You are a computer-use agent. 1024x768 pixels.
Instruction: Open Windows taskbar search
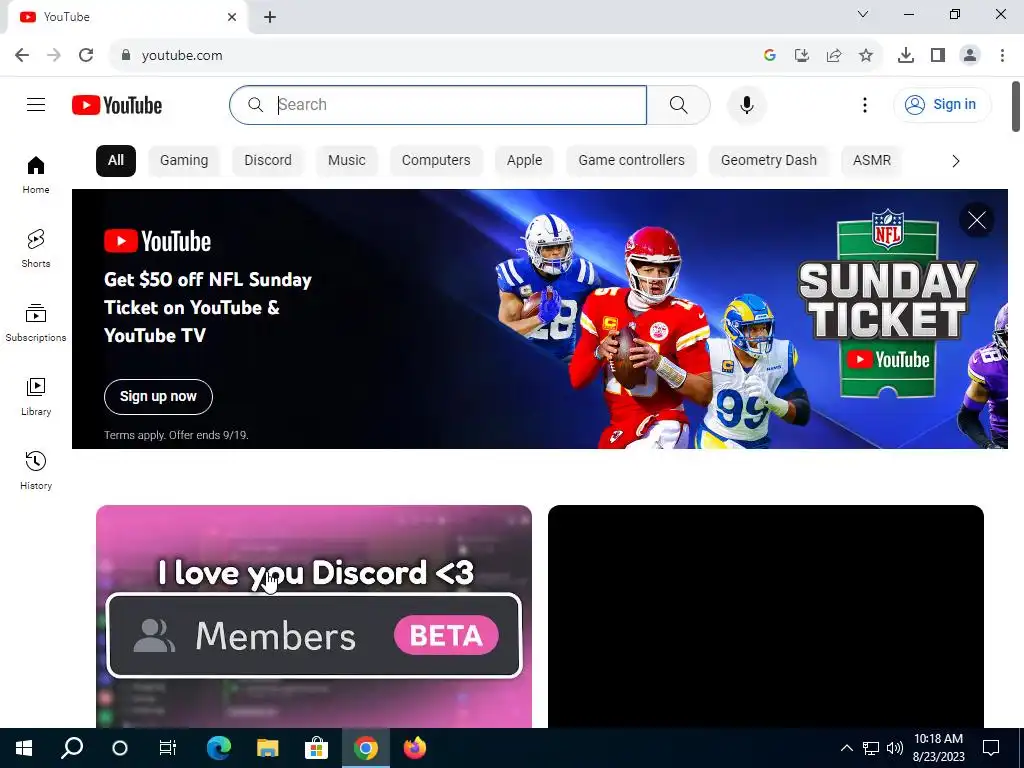72,748
